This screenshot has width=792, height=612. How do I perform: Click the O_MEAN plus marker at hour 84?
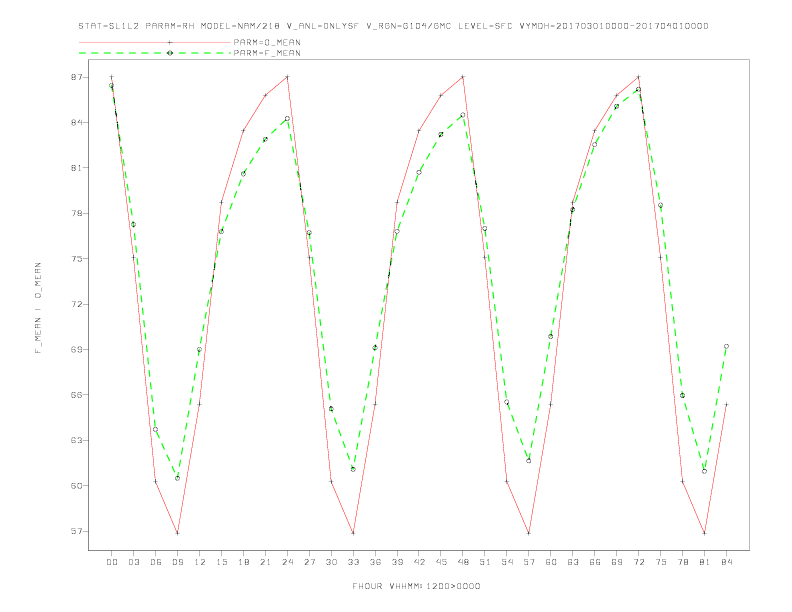[x=726, y=404]
